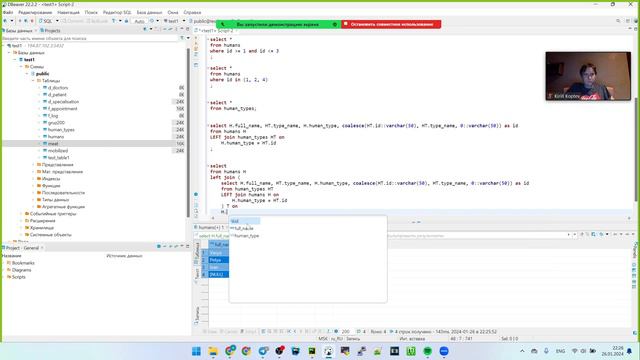Open the Навигация menu
This screenshot has height=360, width=640.
tap(69, 13)
